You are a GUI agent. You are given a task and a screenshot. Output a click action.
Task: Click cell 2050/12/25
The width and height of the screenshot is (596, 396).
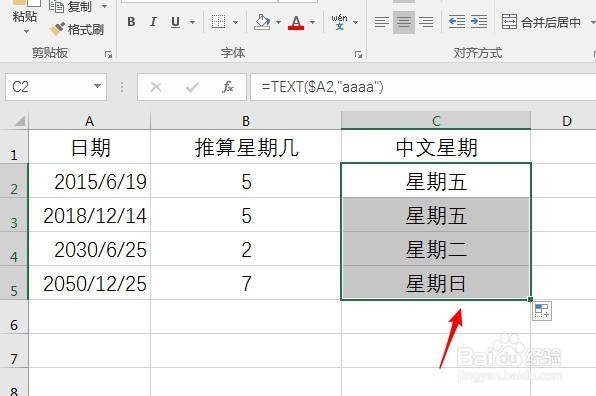click(90, 283)
